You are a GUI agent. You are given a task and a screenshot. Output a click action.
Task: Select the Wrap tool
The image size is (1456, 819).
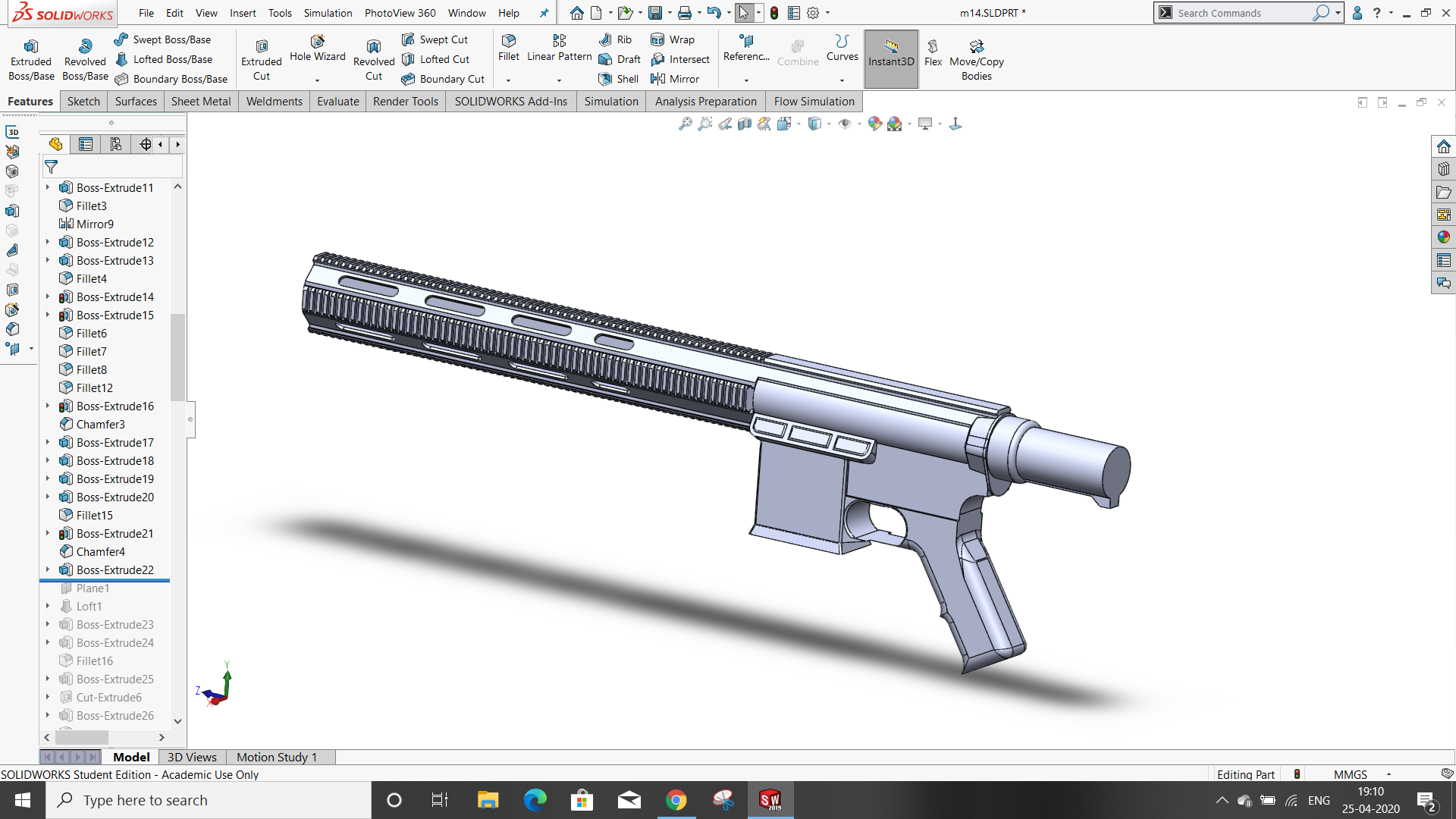(x=673, y=39)
